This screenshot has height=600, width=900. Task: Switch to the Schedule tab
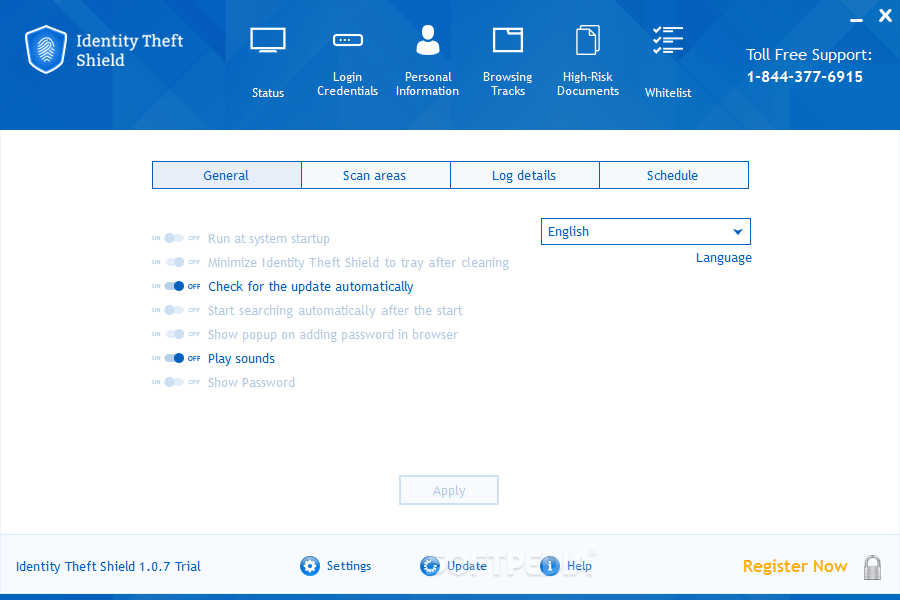(674, 175)
